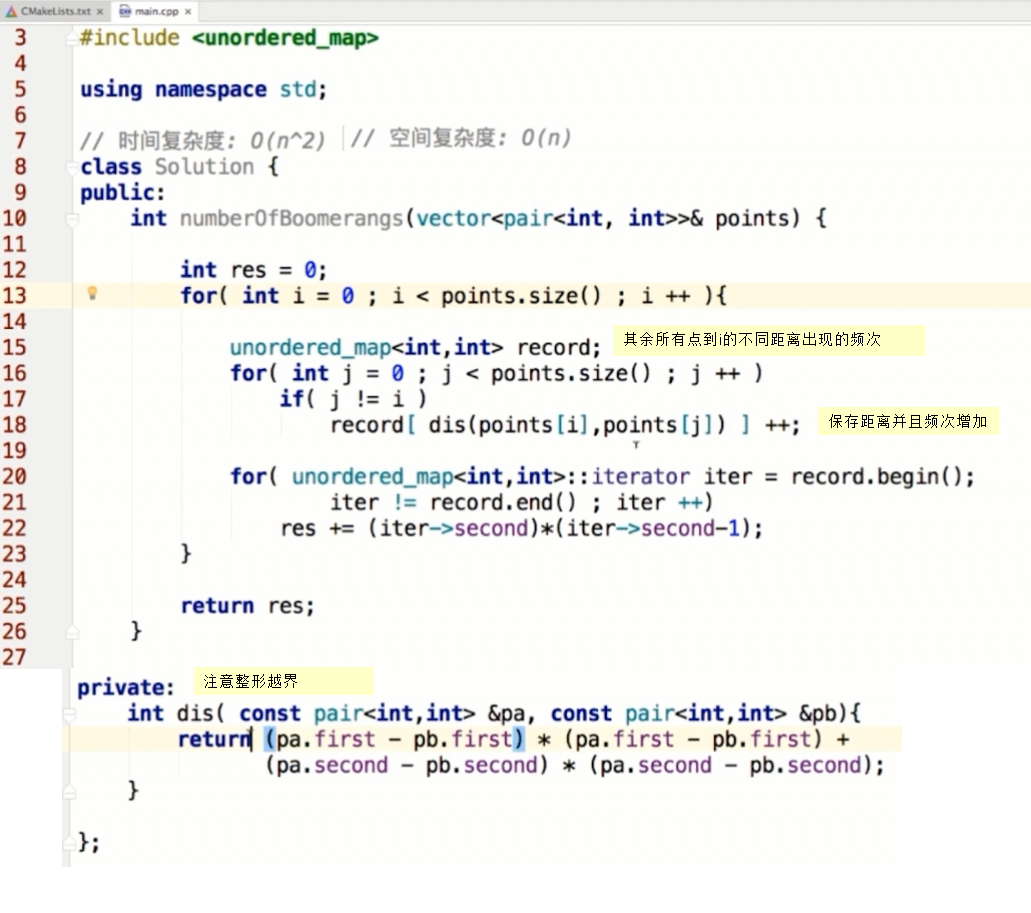Switch to the CMakeLists.txt tab
1031x913 pixels.
pyautogui.click(x=55, y=11)
